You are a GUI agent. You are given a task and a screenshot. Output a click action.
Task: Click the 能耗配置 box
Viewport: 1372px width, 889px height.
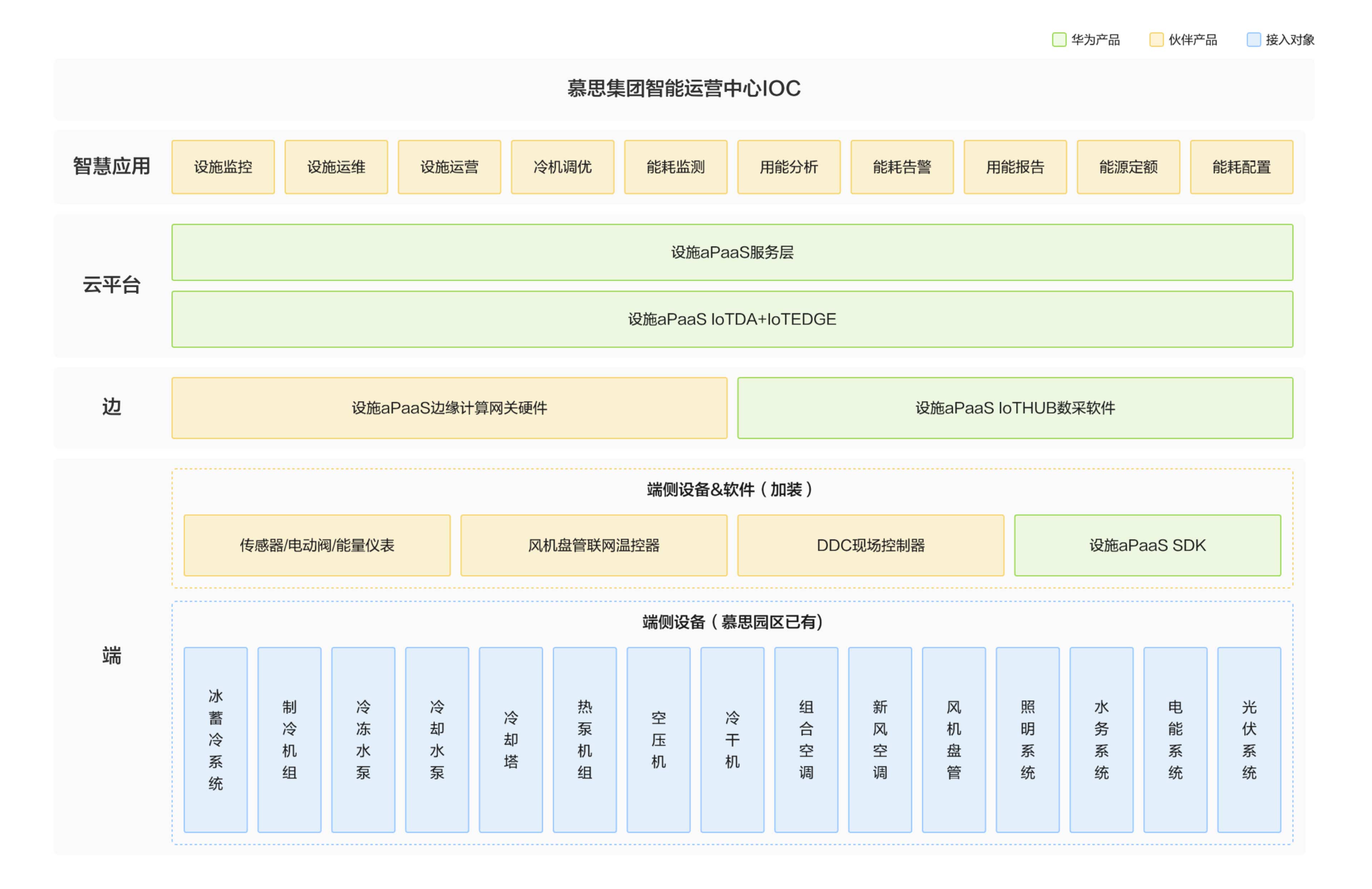(x=1242, y=167)
